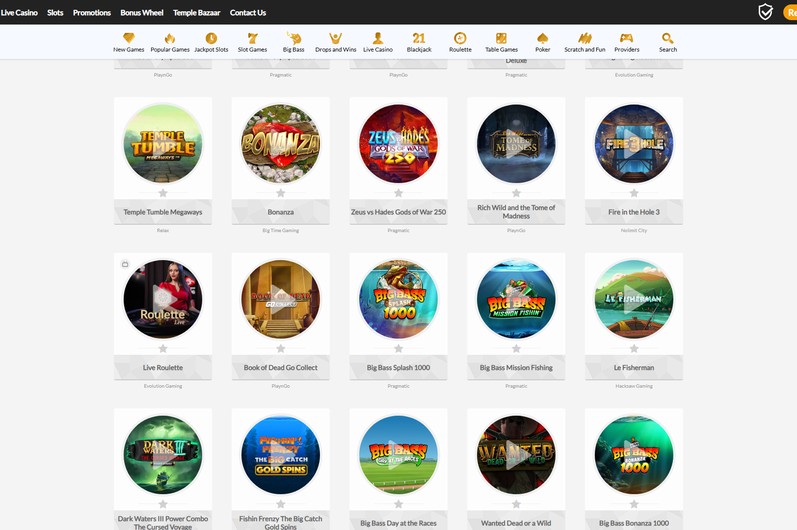Open Temple Bazaar in top menu
The image size is (797, 530).
tap(196, 13)
